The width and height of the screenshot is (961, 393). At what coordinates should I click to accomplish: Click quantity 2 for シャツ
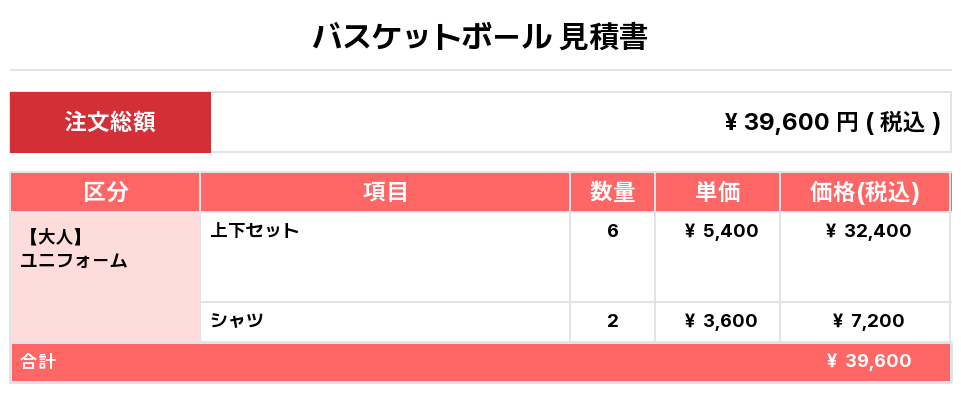click(612, 321)
